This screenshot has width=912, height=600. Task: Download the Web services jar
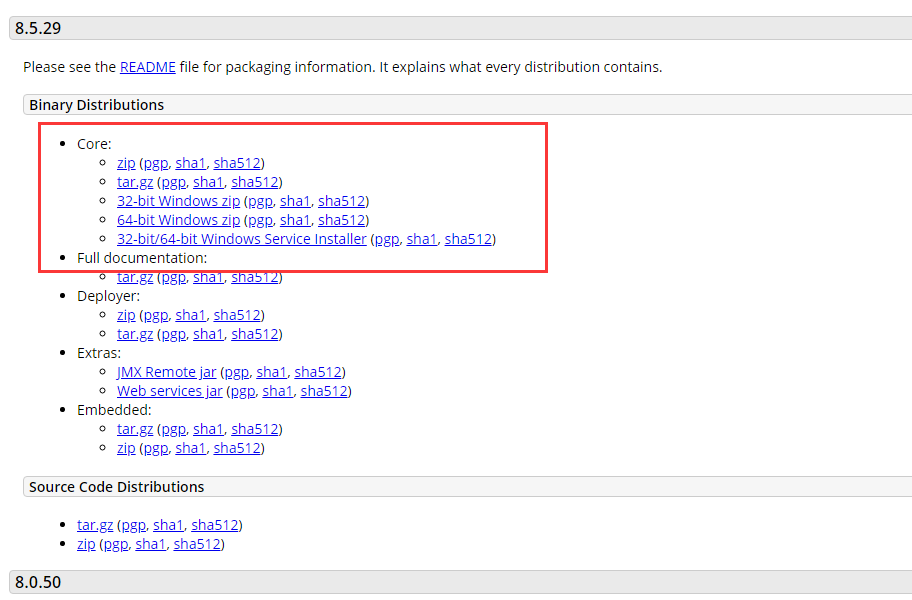[x=170, y=391]
